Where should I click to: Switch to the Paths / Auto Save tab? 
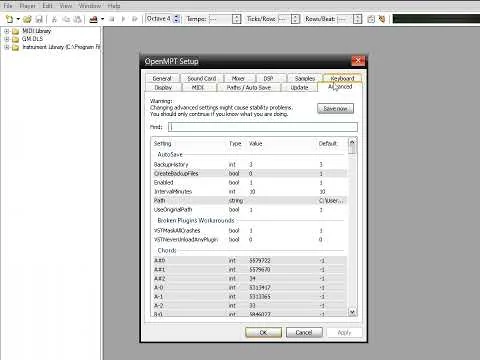249,87
